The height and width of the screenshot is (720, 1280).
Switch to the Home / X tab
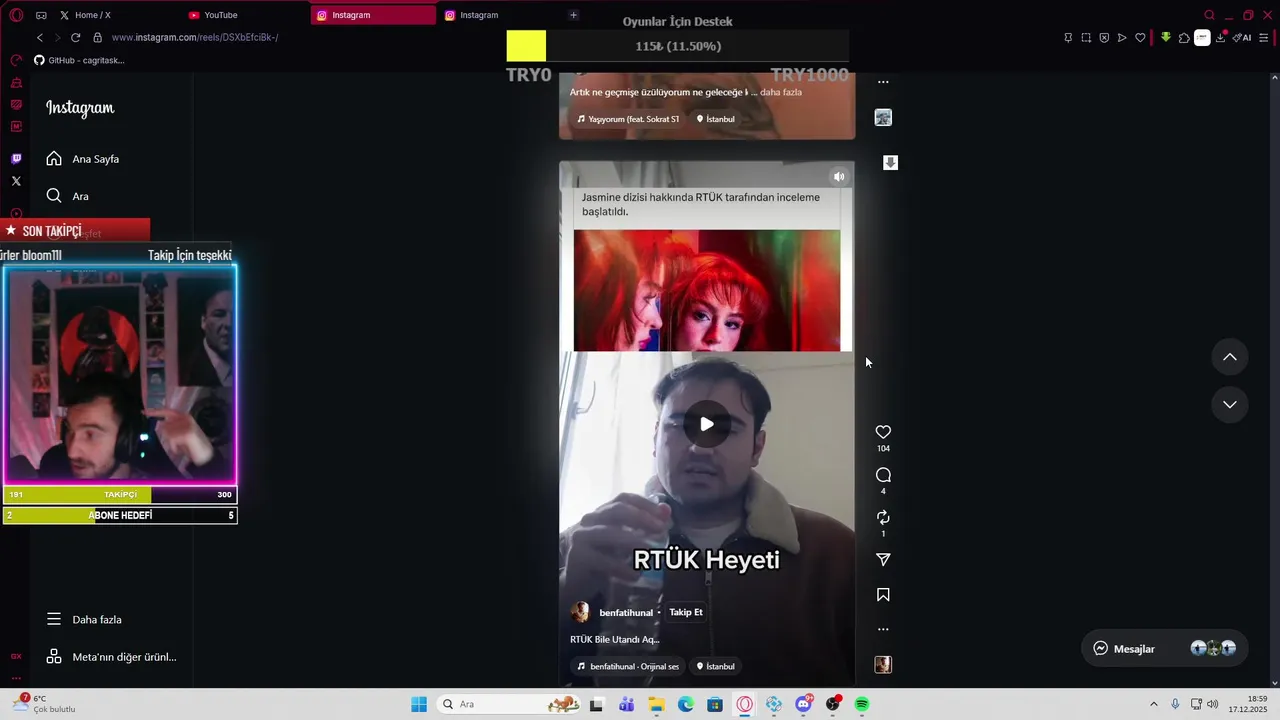117,15
